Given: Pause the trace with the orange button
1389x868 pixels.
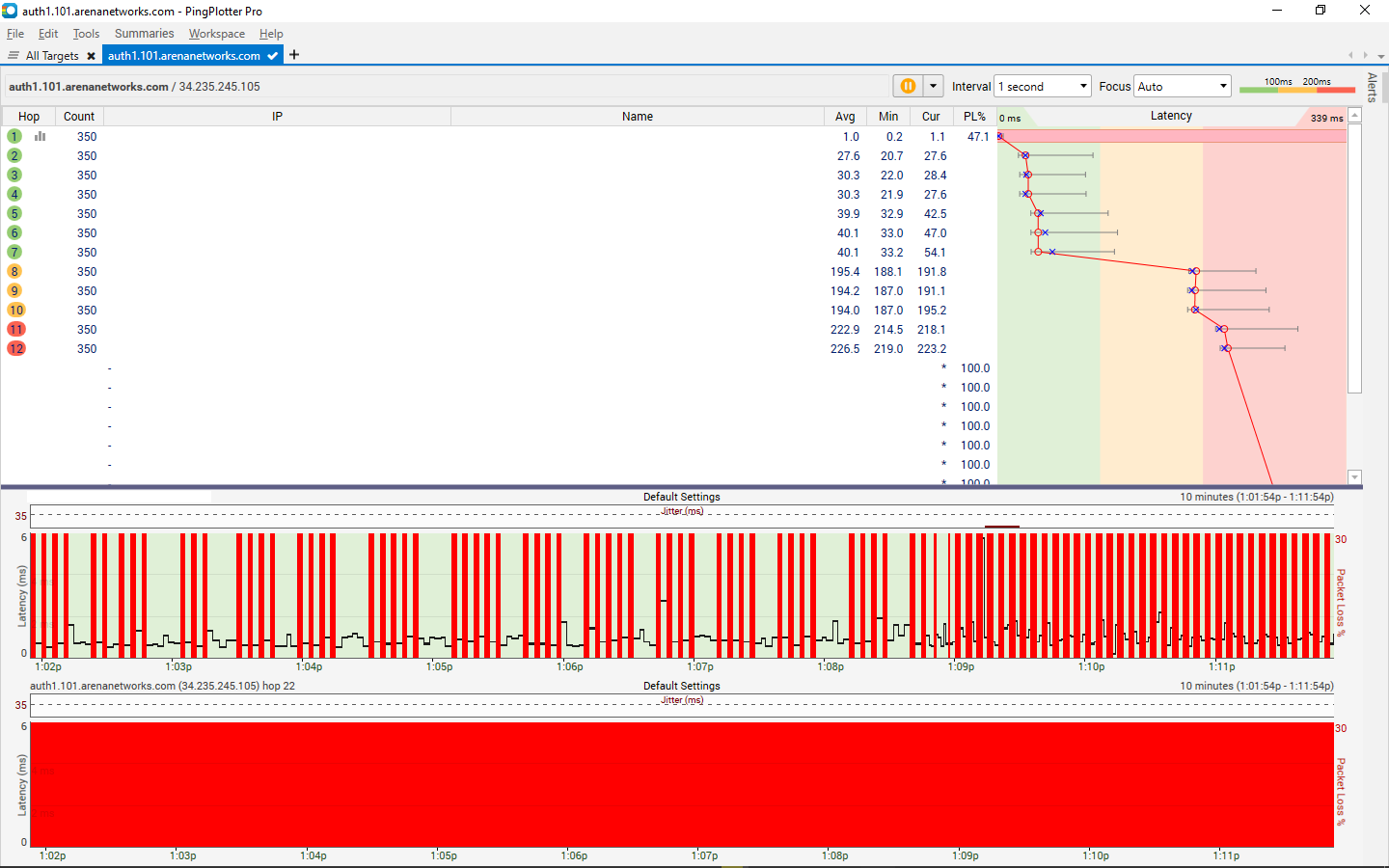Looking at the screenshot, I should click(908, 86).
